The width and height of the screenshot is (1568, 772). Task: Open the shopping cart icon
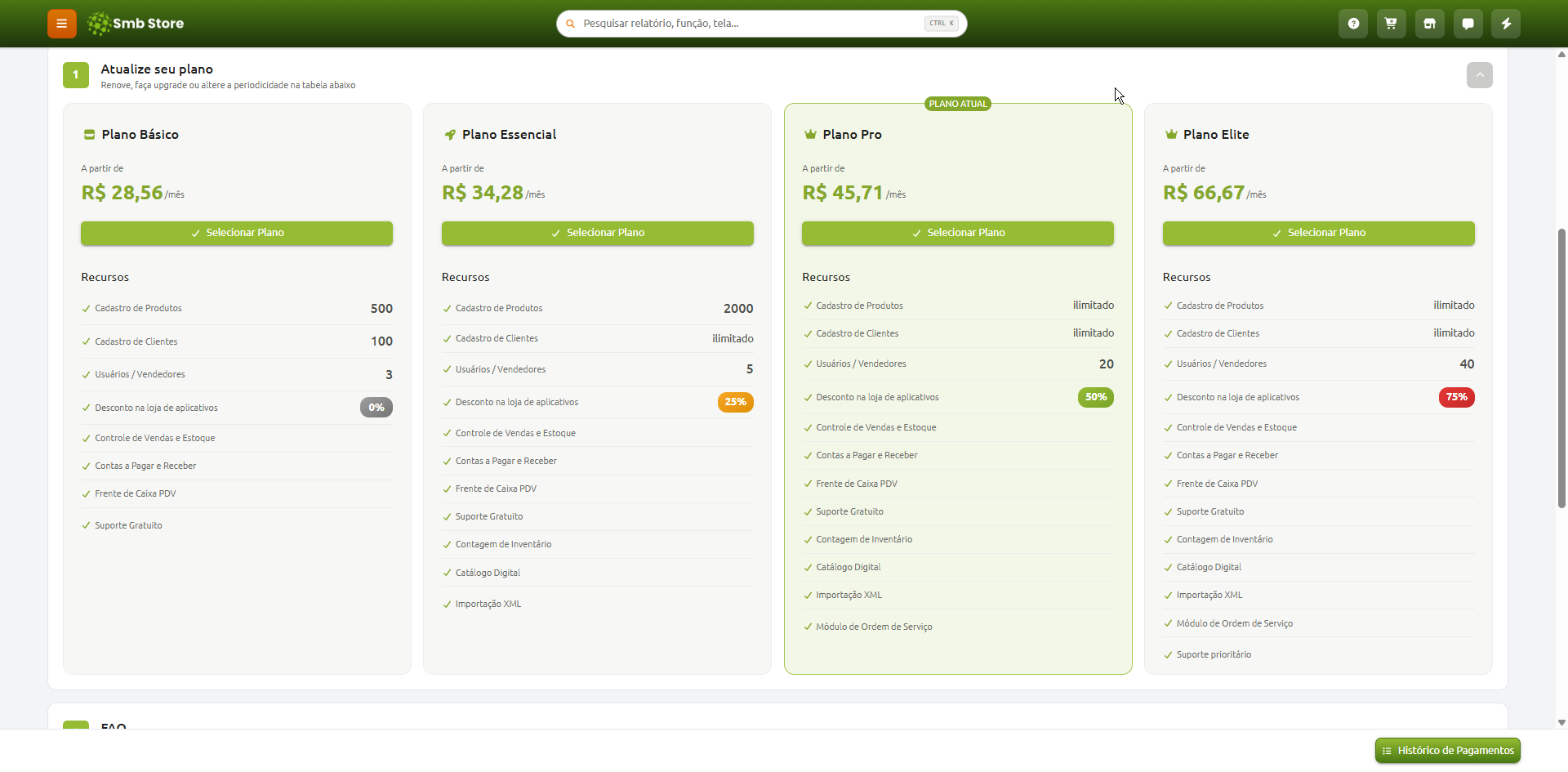click(x=1391, y=24)
